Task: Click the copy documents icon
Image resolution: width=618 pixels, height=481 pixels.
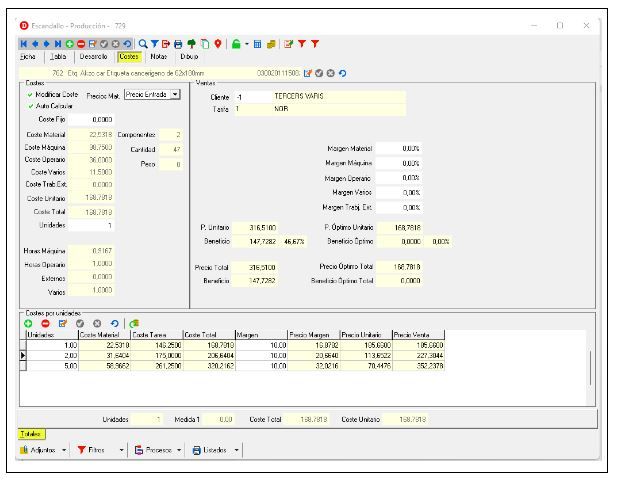Action: pos(205,44)
